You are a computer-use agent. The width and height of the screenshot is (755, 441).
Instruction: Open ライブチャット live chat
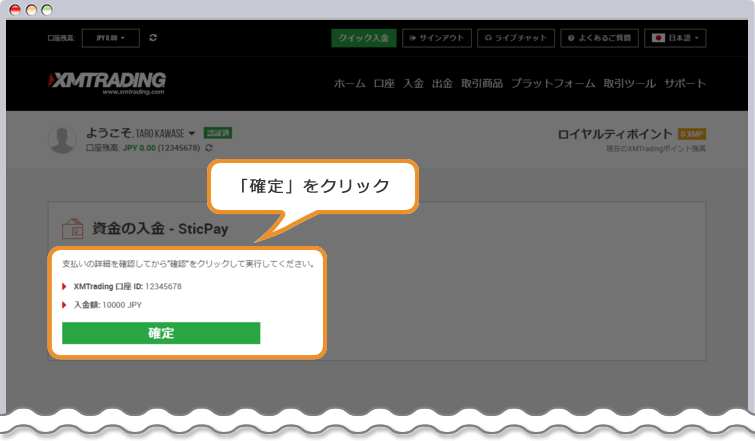[516, 38]
